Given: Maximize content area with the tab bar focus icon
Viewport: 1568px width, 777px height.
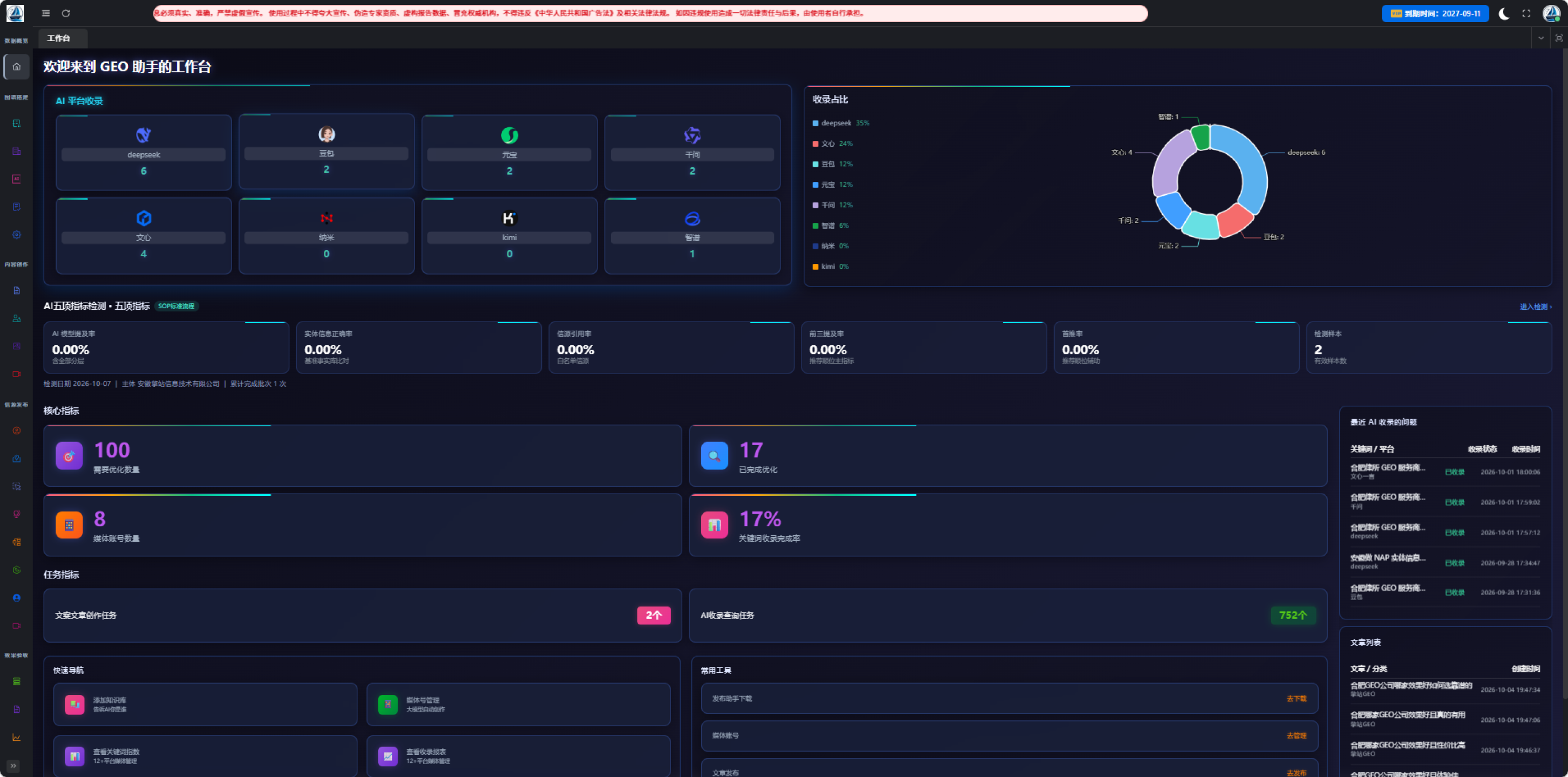Looking at the screenshot, I should pos(1559,38).
